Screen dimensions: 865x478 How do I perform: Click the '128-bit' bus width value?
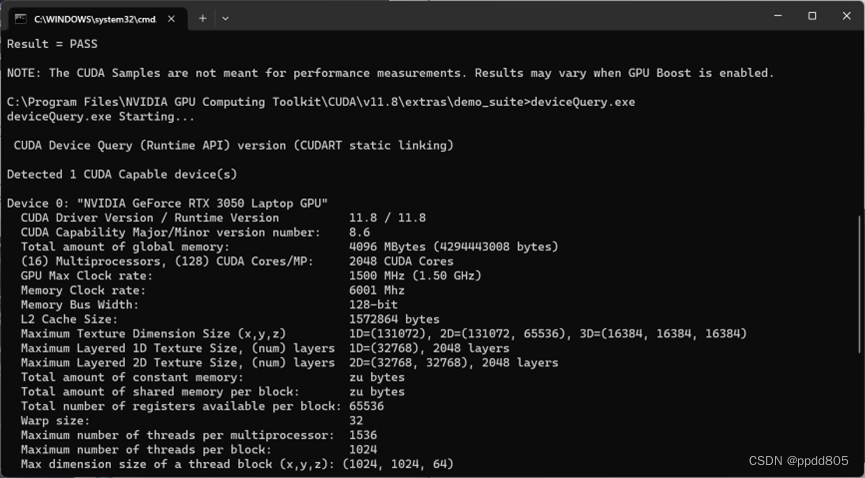pyautogui.click(x=373, y=305)
